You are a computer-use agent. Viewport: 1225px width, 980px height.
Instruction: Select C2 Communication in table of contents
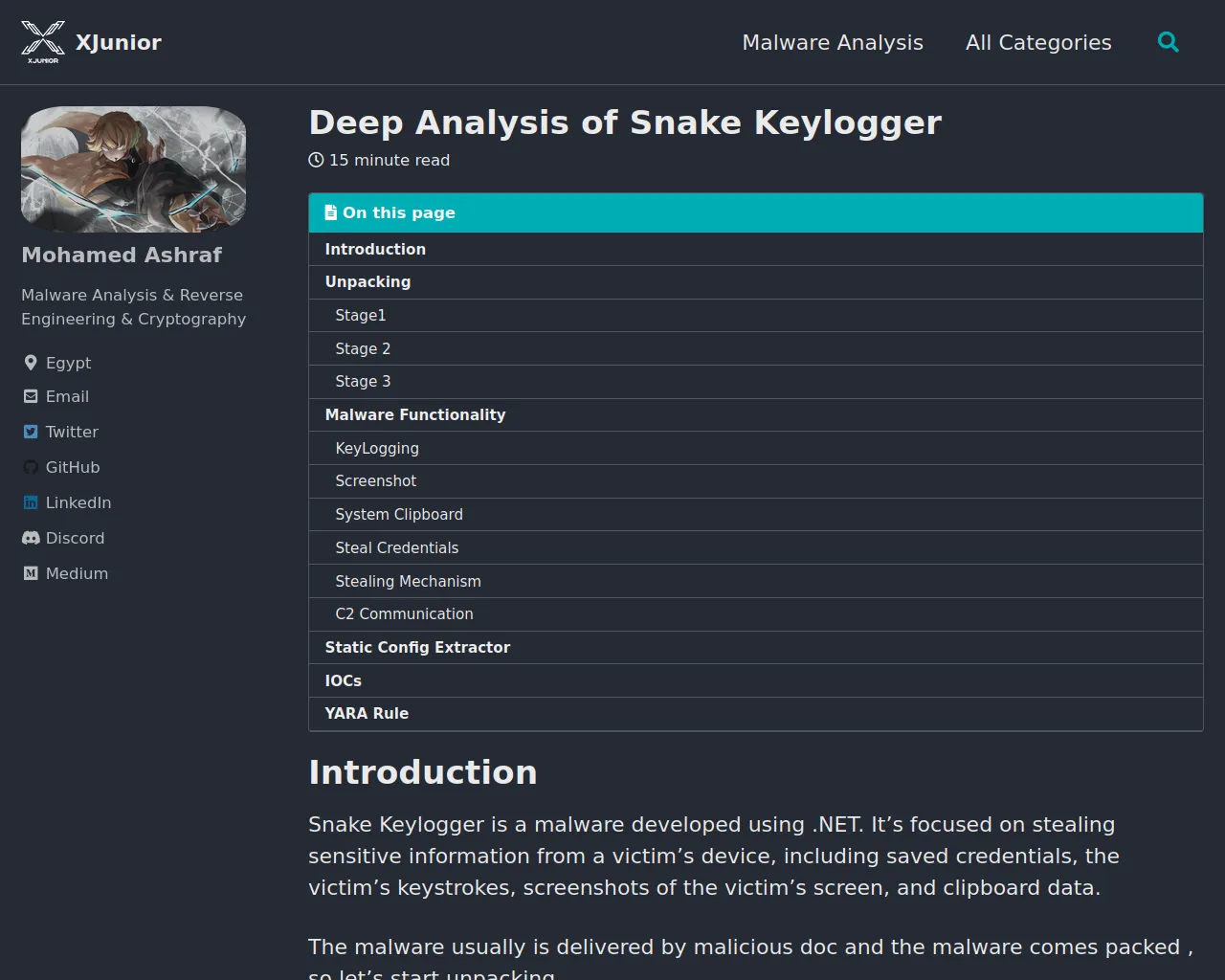click(404, 614)
